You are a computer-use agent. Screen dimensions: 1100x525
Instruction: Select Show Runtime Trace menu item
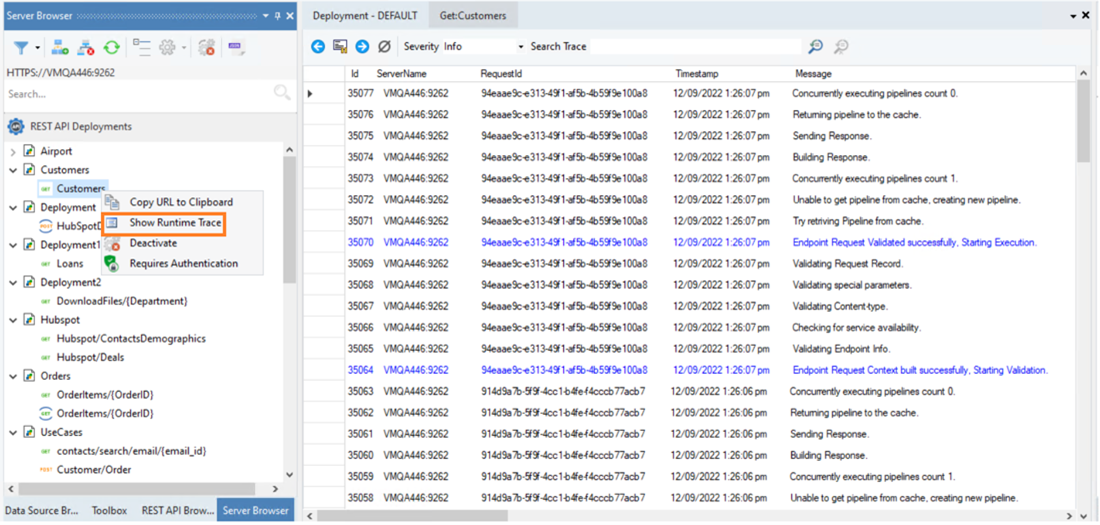(x=175, y=223)
